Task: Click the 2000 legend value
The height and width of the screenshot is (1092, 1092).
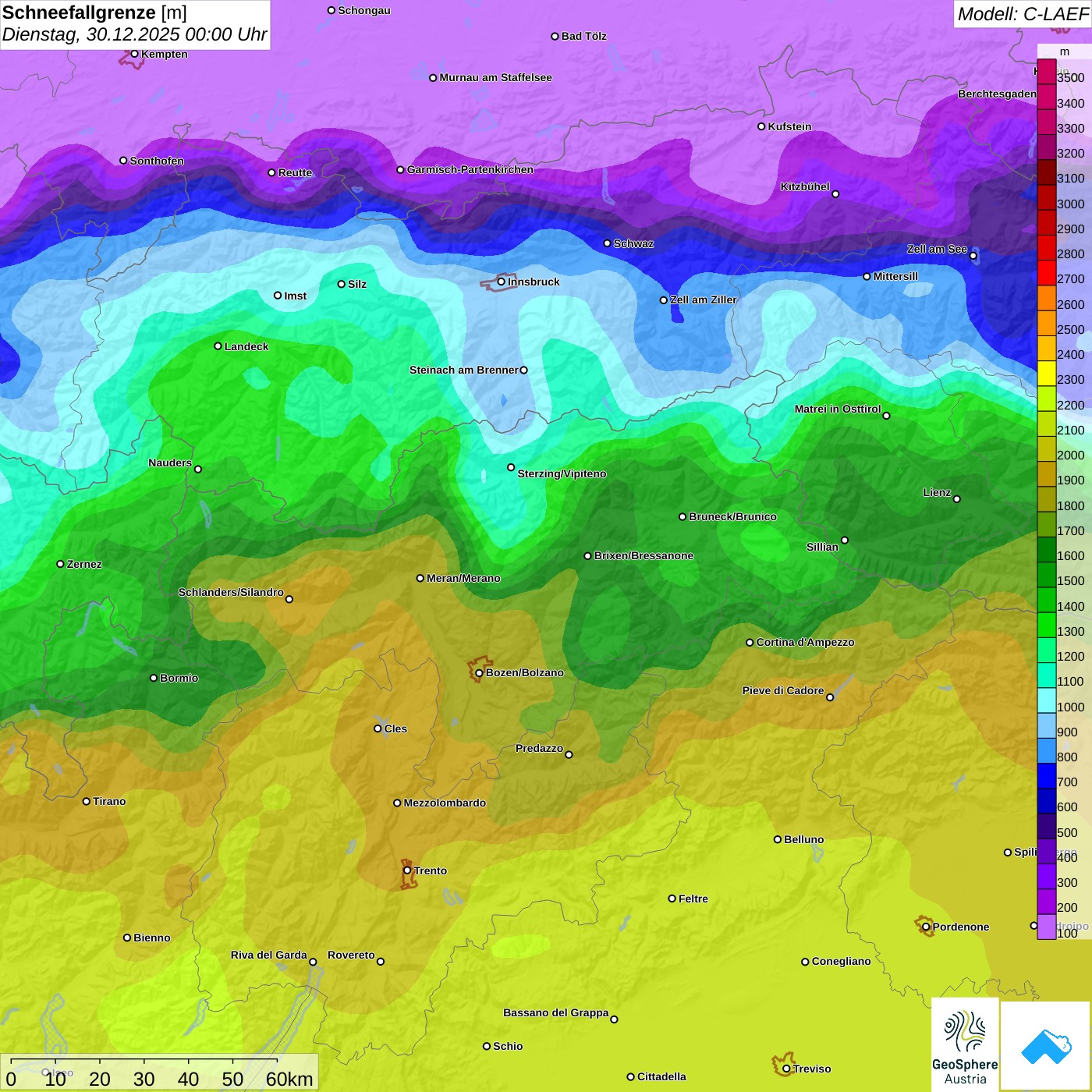Action: (1071, 456)
